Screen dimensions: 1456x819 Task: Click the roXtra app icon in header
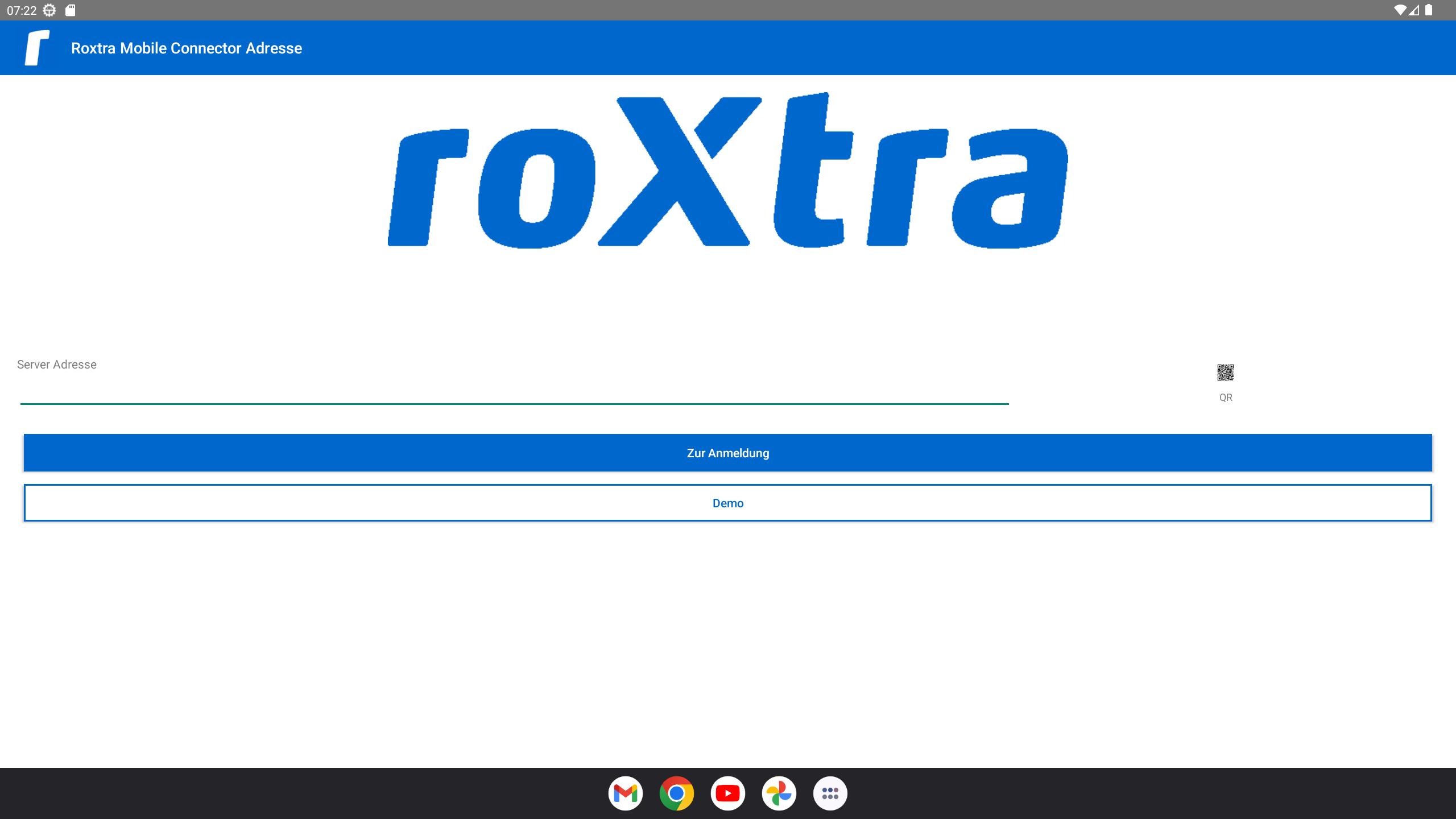37,48
